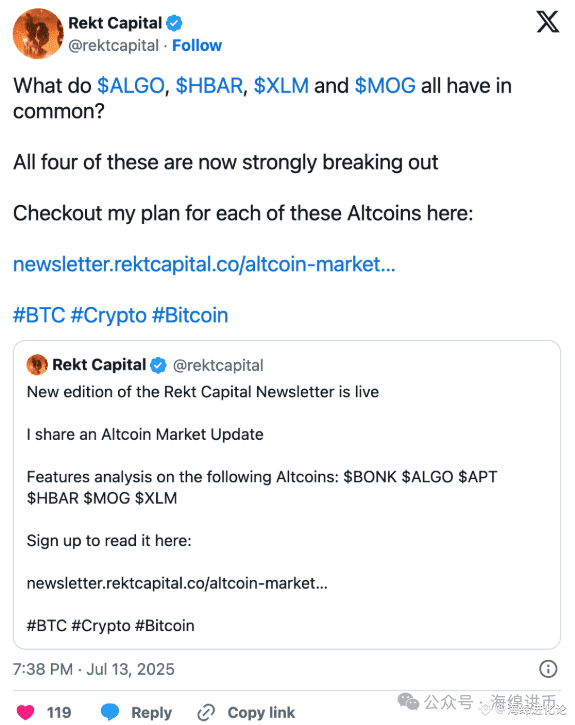Open the X logo icon
Screen dimensions: 575x725
pyautogui.click(x=548, y=22)
